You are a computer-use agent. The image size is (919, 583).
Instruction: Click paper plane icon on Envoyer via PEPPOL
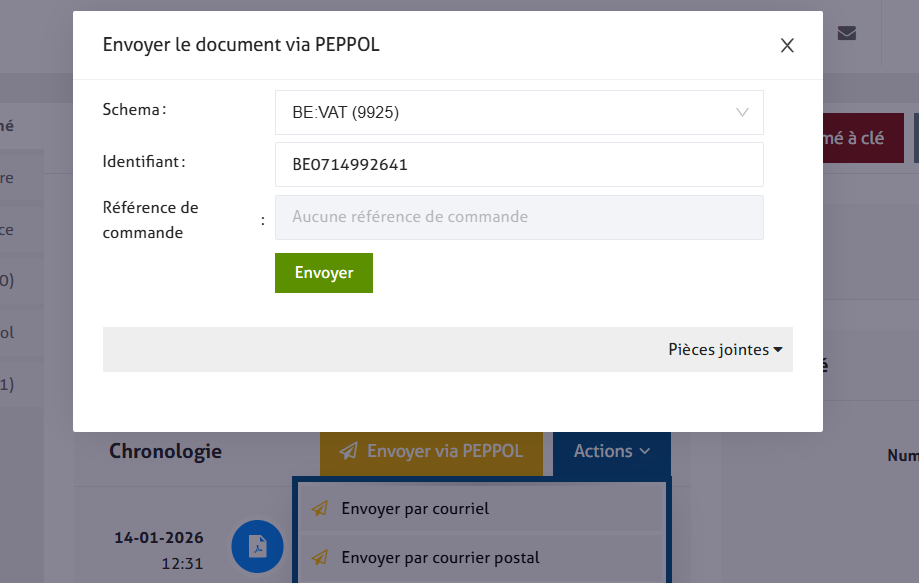[348, 451]
